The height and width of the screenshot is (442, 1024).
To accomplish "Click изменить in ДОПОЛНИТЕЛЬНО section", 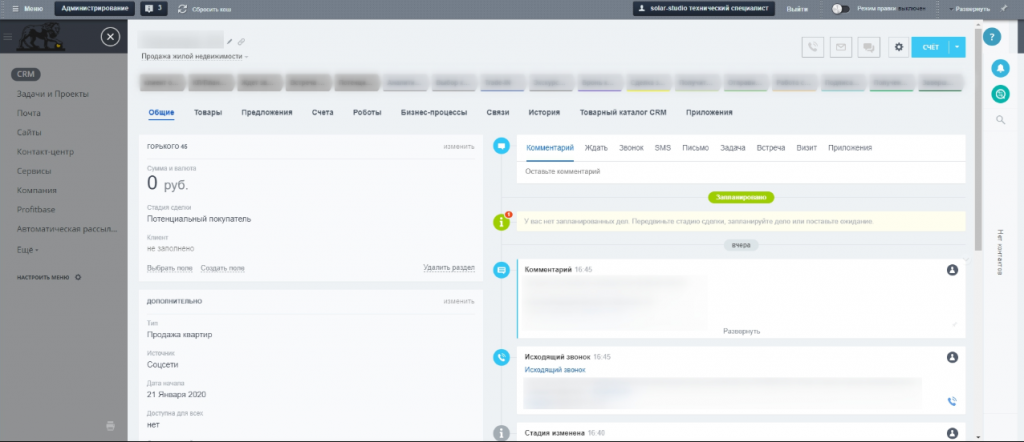I will 459,301.
